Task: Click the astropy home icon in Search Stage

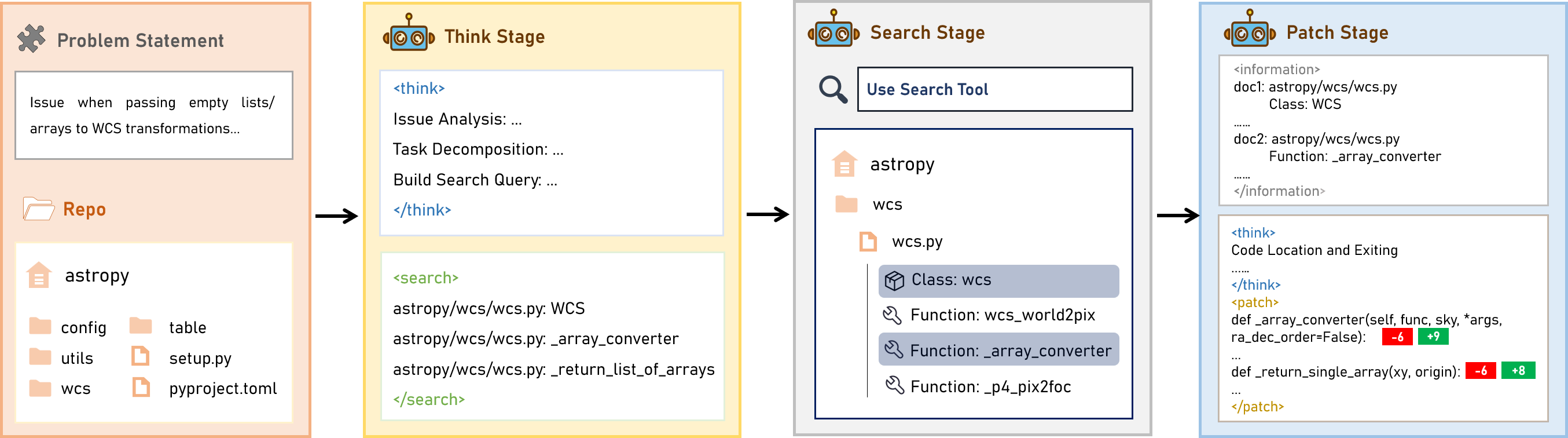Action: pos(844,164)
